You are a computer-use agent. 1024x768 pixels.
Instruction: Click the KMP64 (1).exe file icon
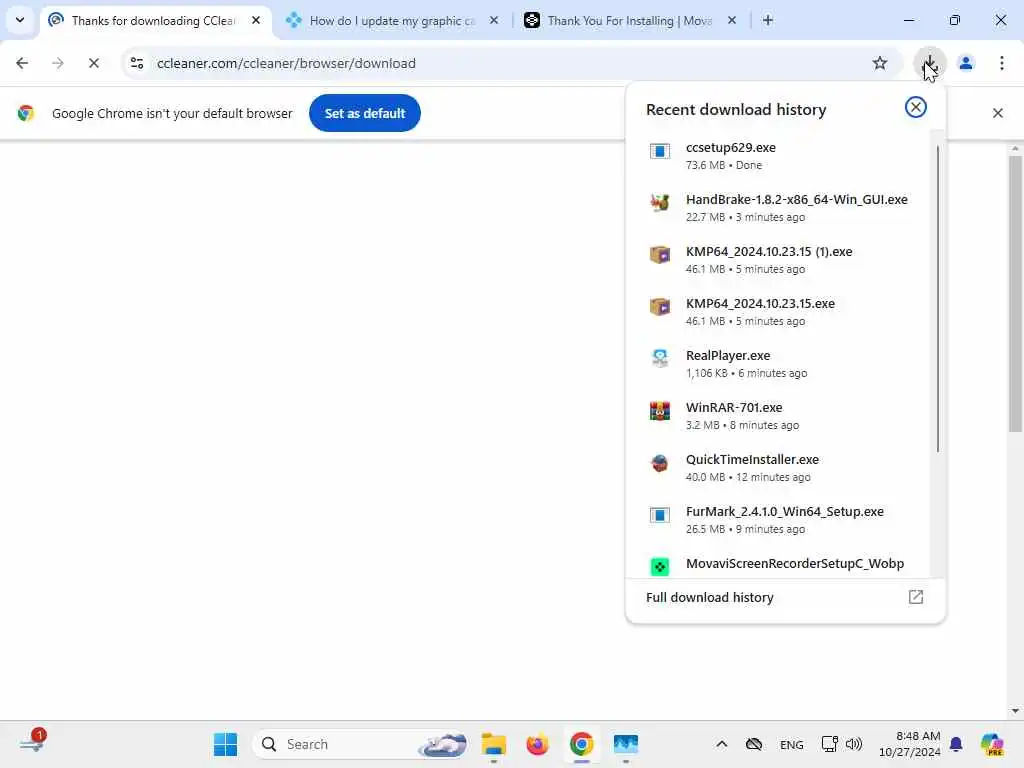pos(660,255)
